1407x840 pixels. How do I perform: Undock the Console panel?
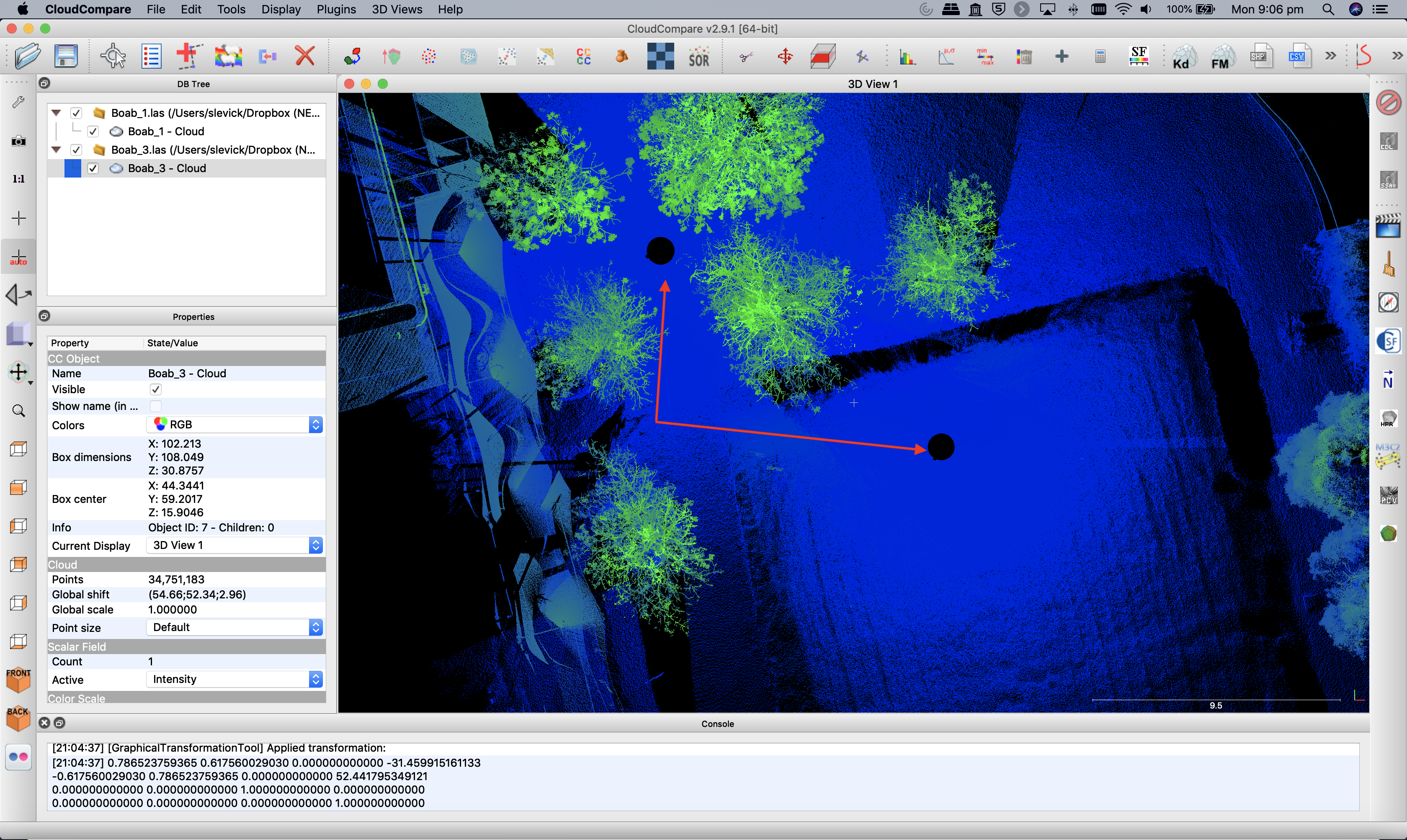[x=59, y=723]
